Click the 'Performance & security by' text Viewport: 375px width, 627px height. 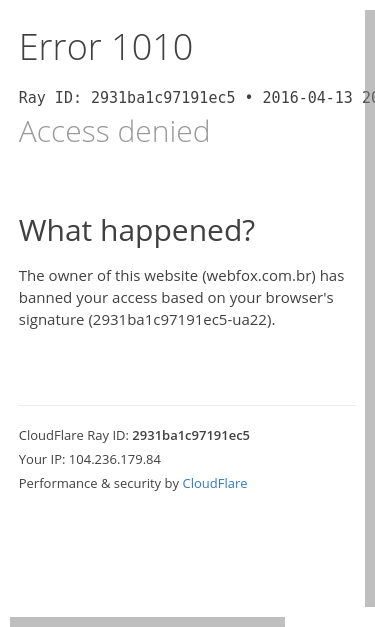coord(99,483)
